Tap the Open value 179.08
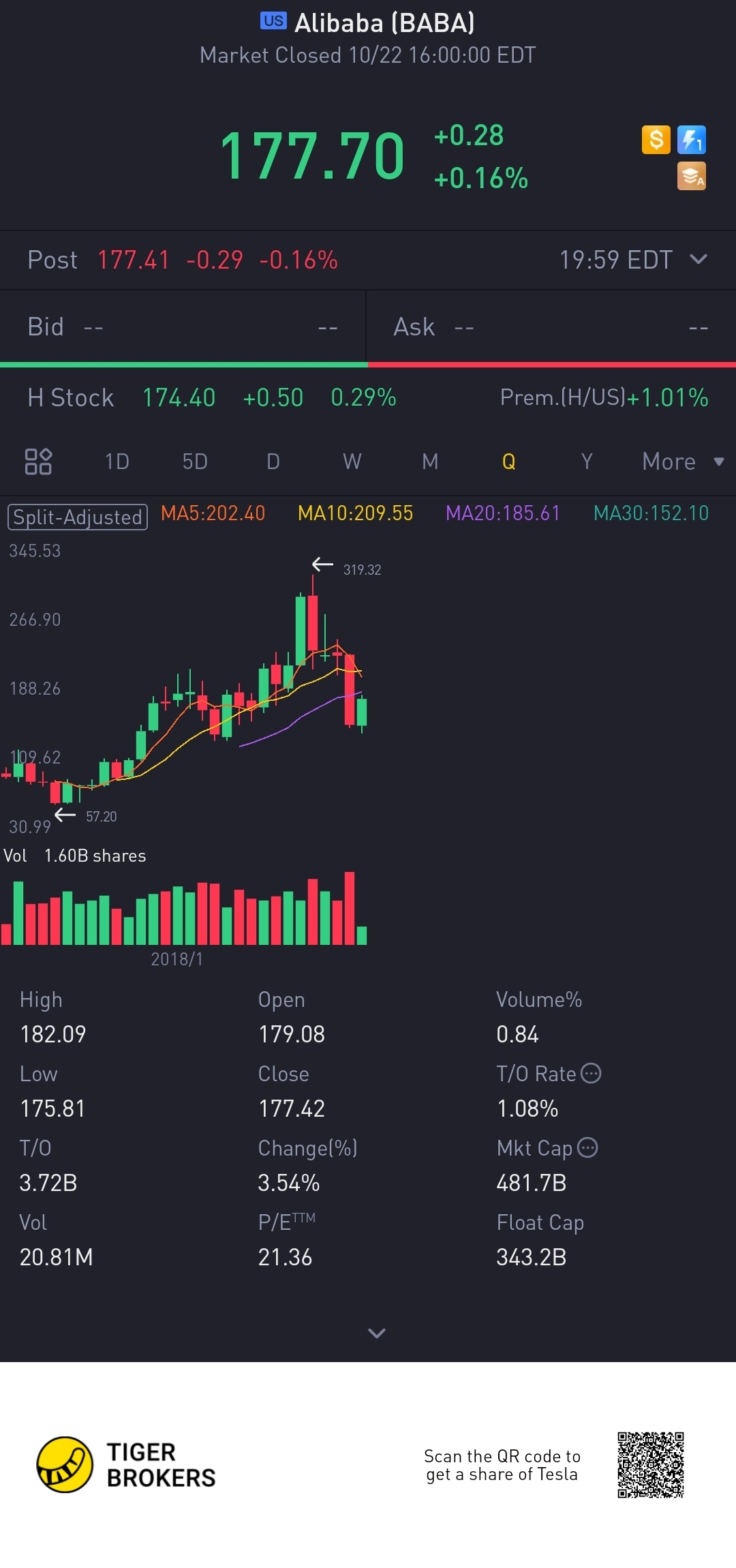The width and height of the screenshot is (736, 1568). pos(292,1034)
